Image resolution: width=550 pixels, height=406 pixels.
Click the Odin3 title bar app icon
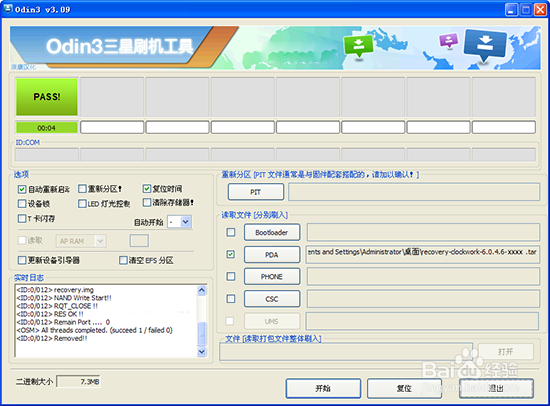coord(8,9)
